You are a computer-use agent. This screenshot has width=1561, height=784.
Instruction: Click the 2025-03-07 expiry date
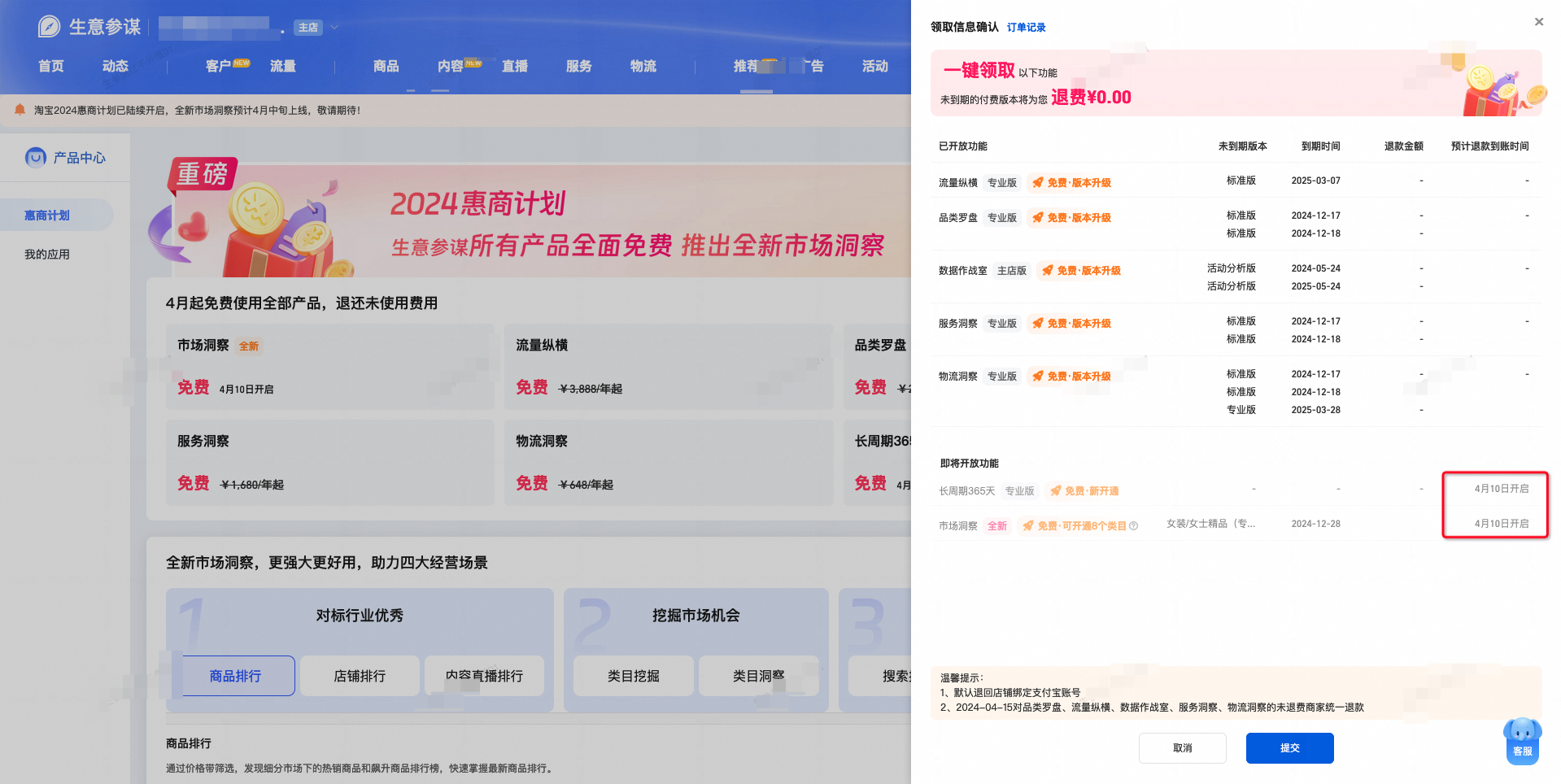(x=1316, y=181)
